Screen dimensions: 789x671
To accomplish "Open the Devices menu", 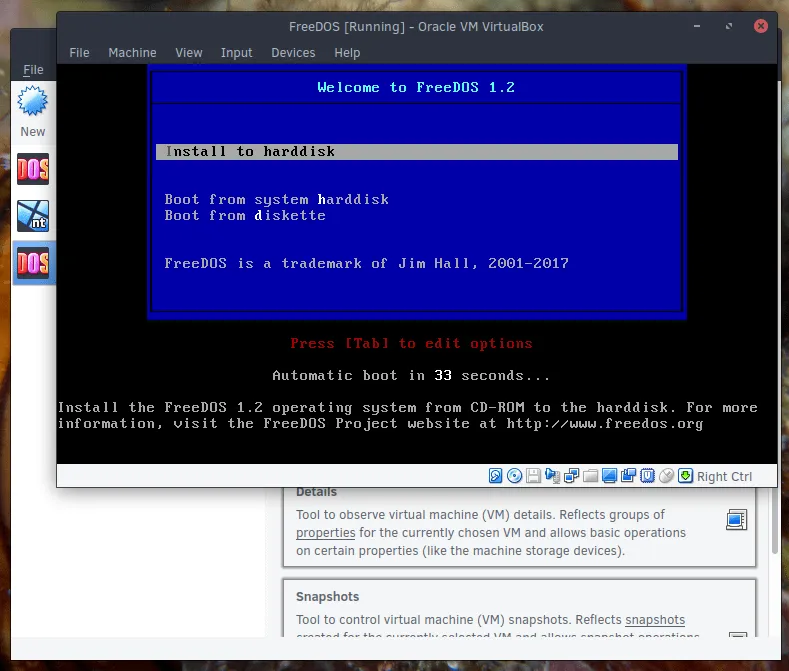I will [x=293, y=53].
